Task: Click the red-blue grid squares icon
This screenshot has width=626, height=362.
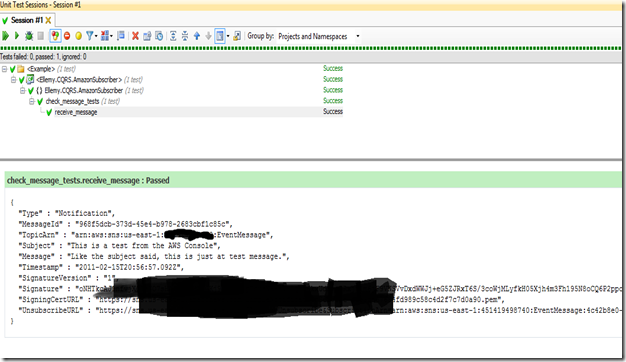Action: [105, 36]
